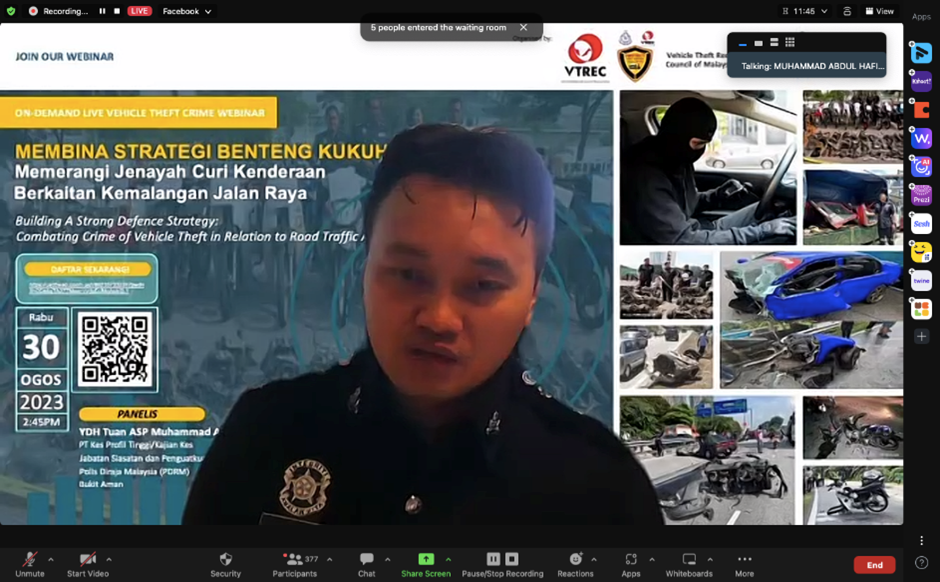
Task: Open the More menu in the toolbar
Action: click(744, 564)
